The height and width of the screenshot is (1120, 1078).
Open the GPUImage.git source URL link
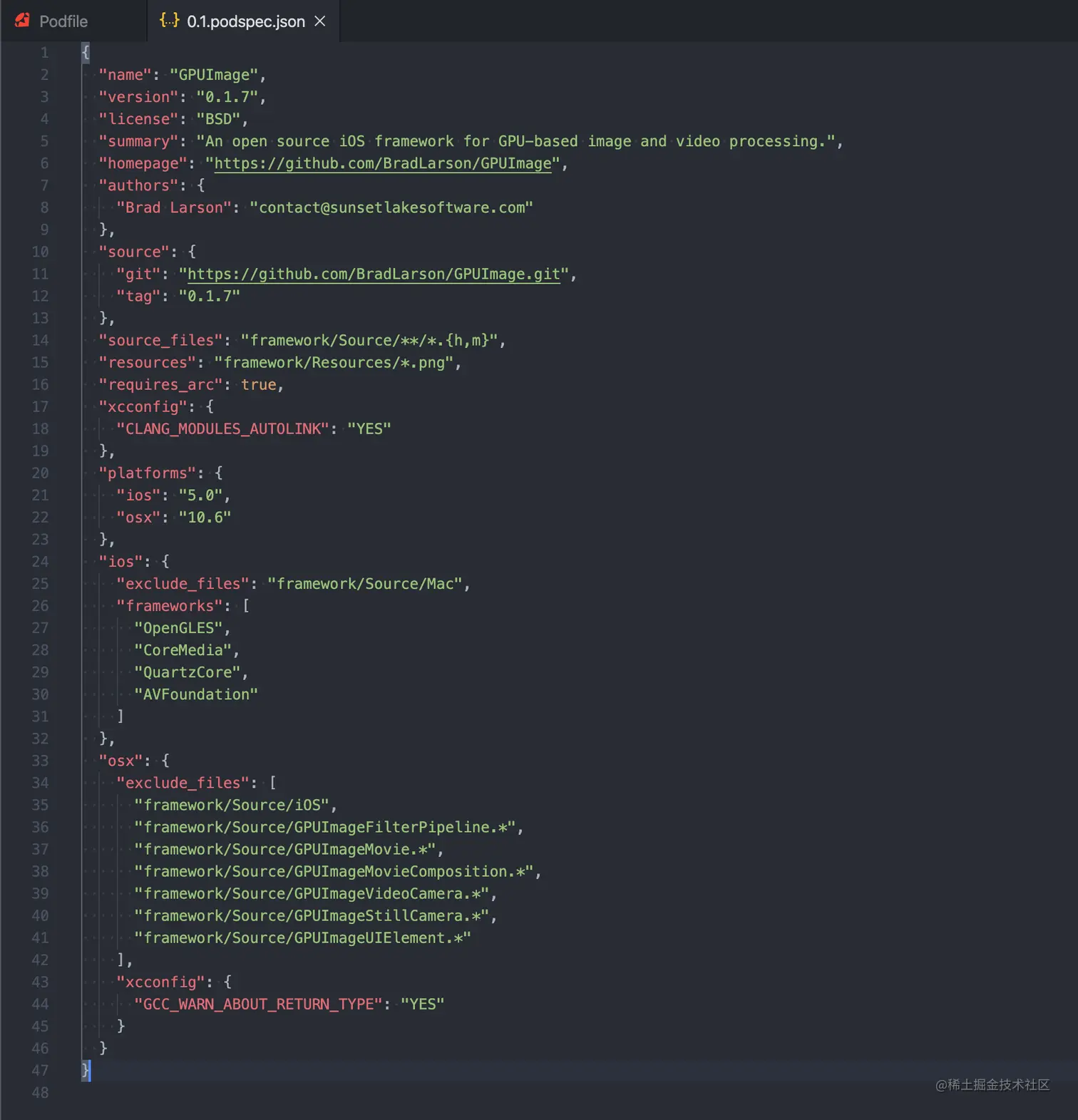pos(374,274)
